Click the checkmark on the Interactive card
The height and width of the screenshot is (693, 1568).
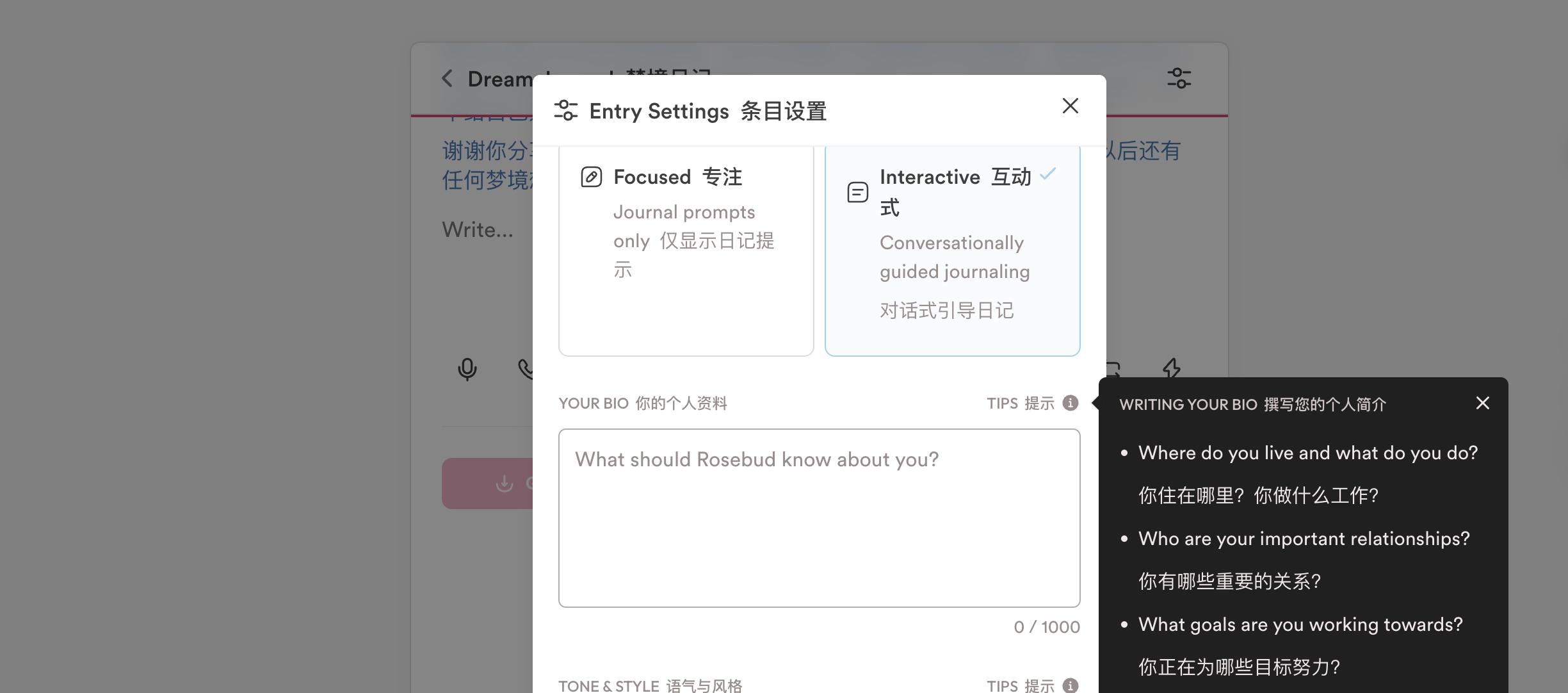[1048, 174]
